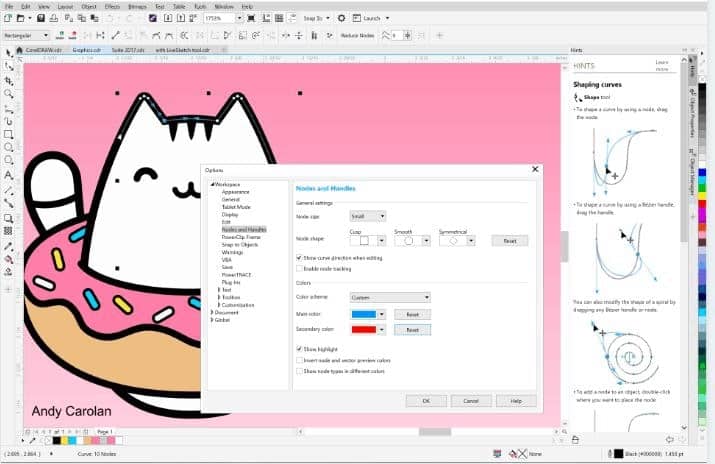Select Snap to Objects in options tree
Viewport: 715px width, 464px height.
click(x=240, y=245)
